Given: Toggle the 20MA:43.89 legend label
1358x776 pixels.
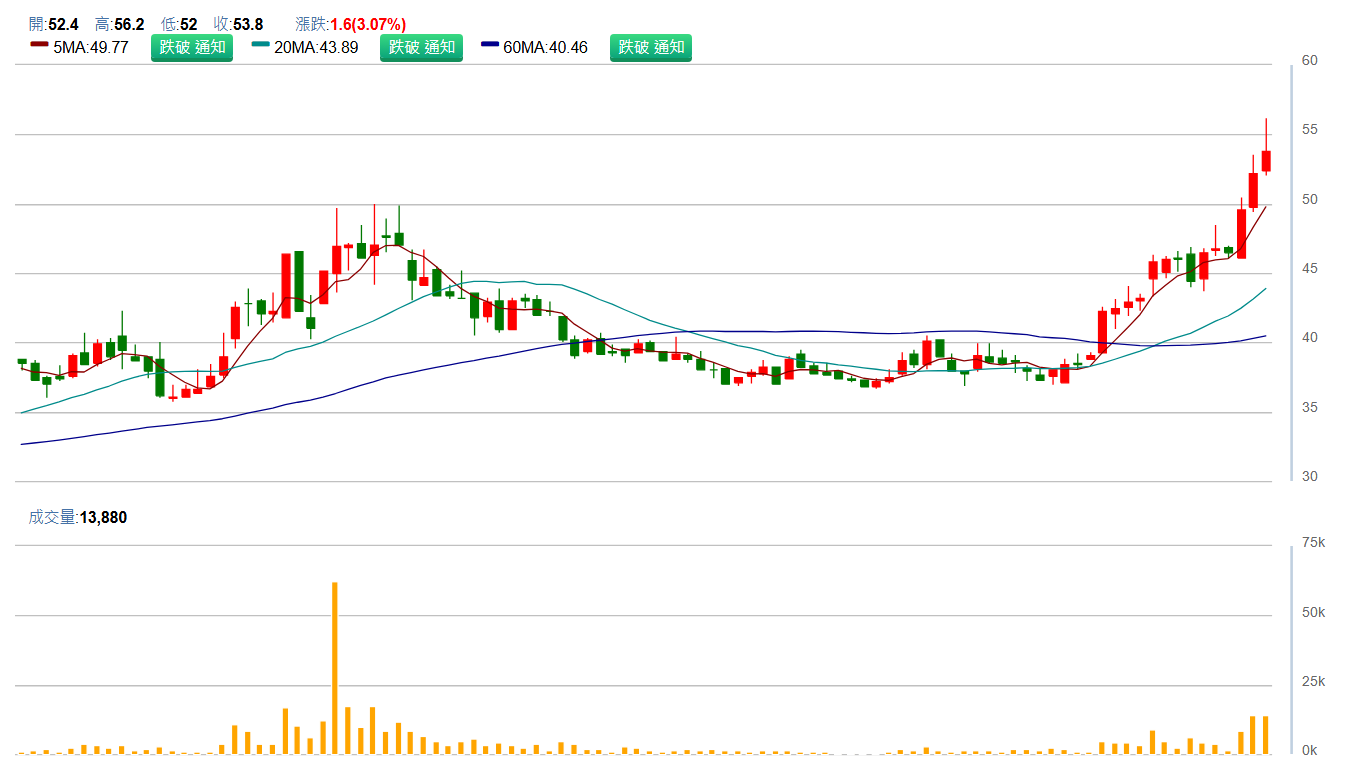Looking at the screenshot, I should pyautogui.click(x=316, y=47).
